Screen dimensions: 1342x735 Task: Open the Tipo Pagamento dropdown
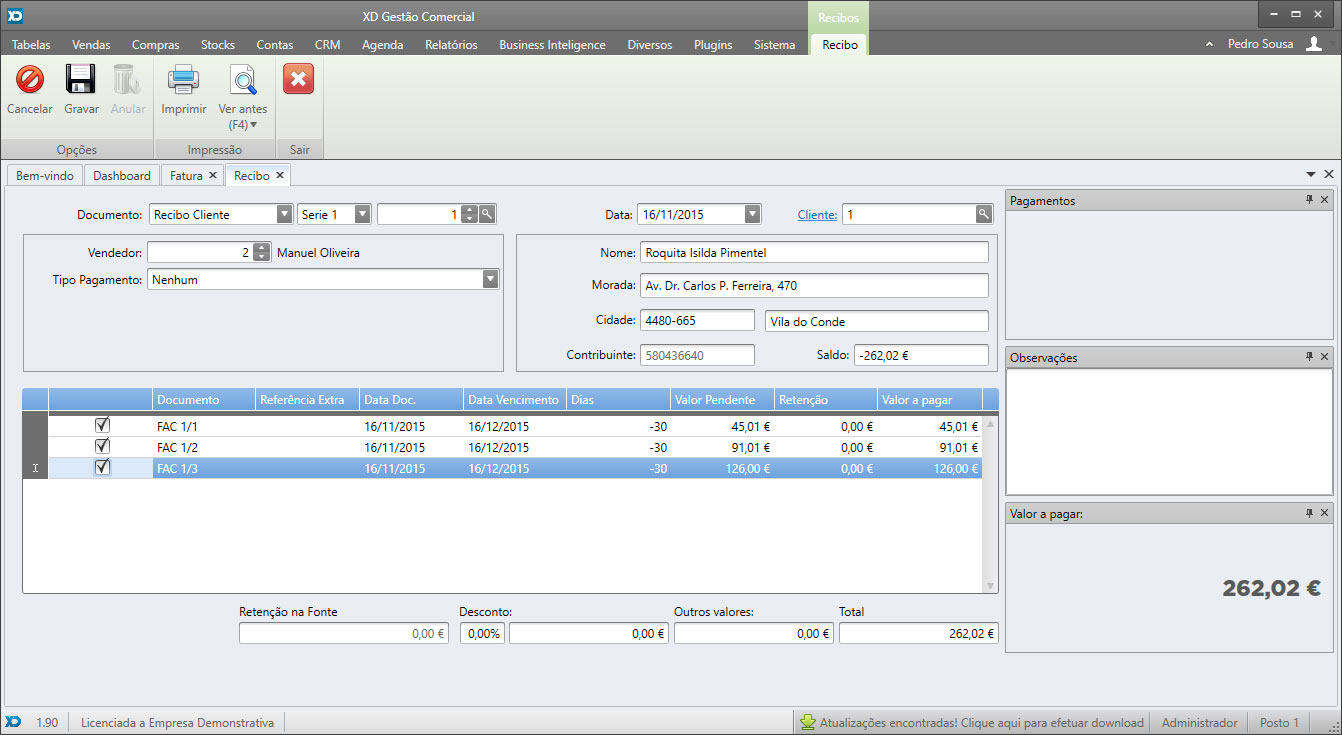pyautogui.click(x=490, y=280)
